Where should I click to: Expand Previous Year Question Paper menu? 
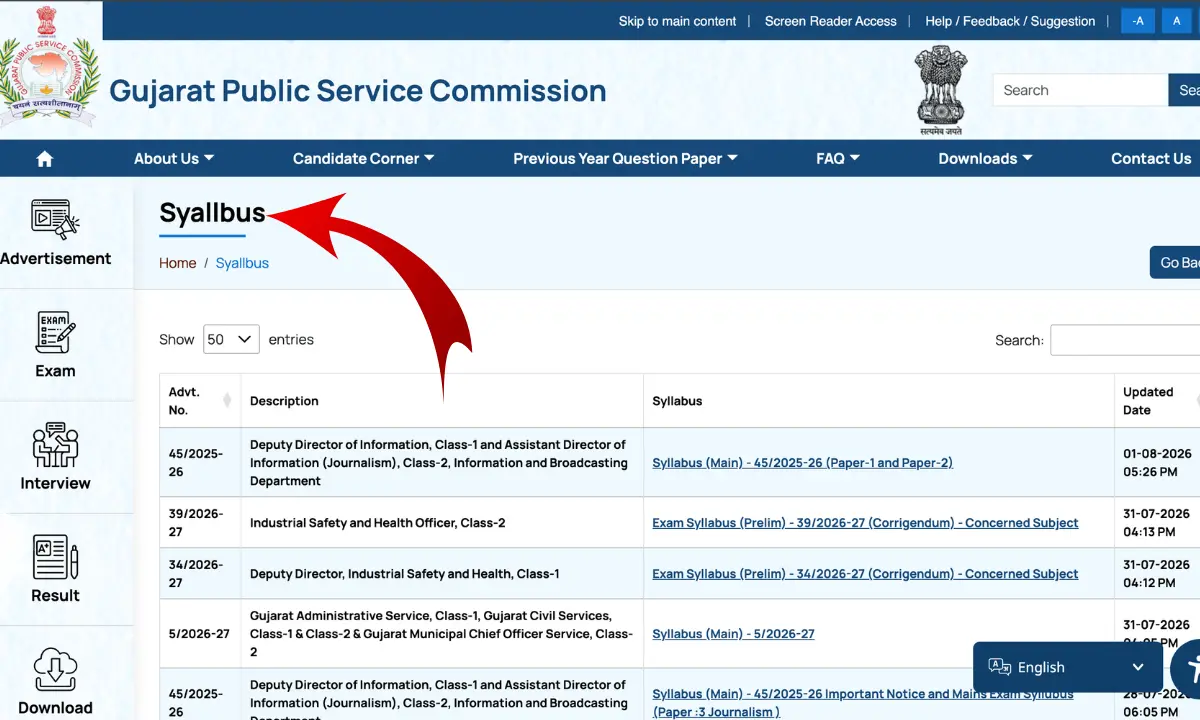625,159
